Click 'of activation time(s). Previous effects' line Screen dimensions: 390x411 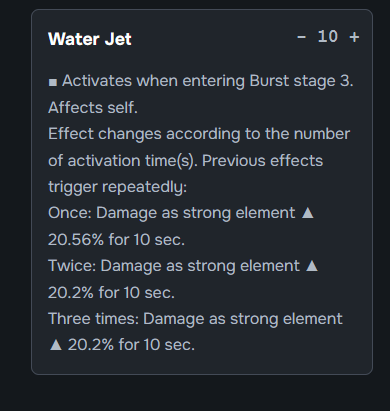point(185,161)
